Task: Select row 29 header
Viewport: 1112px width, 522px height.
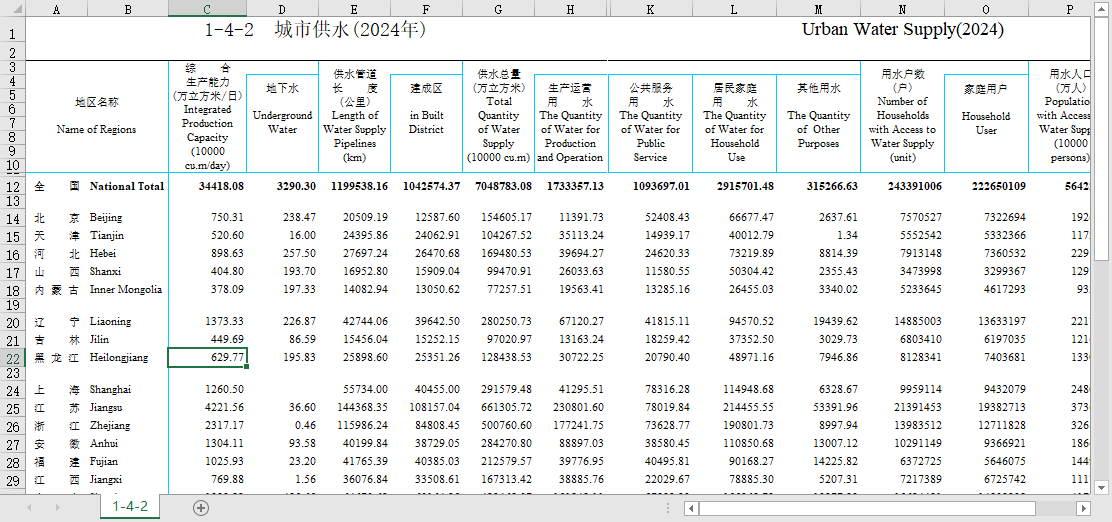Action: tap(12, 480)
